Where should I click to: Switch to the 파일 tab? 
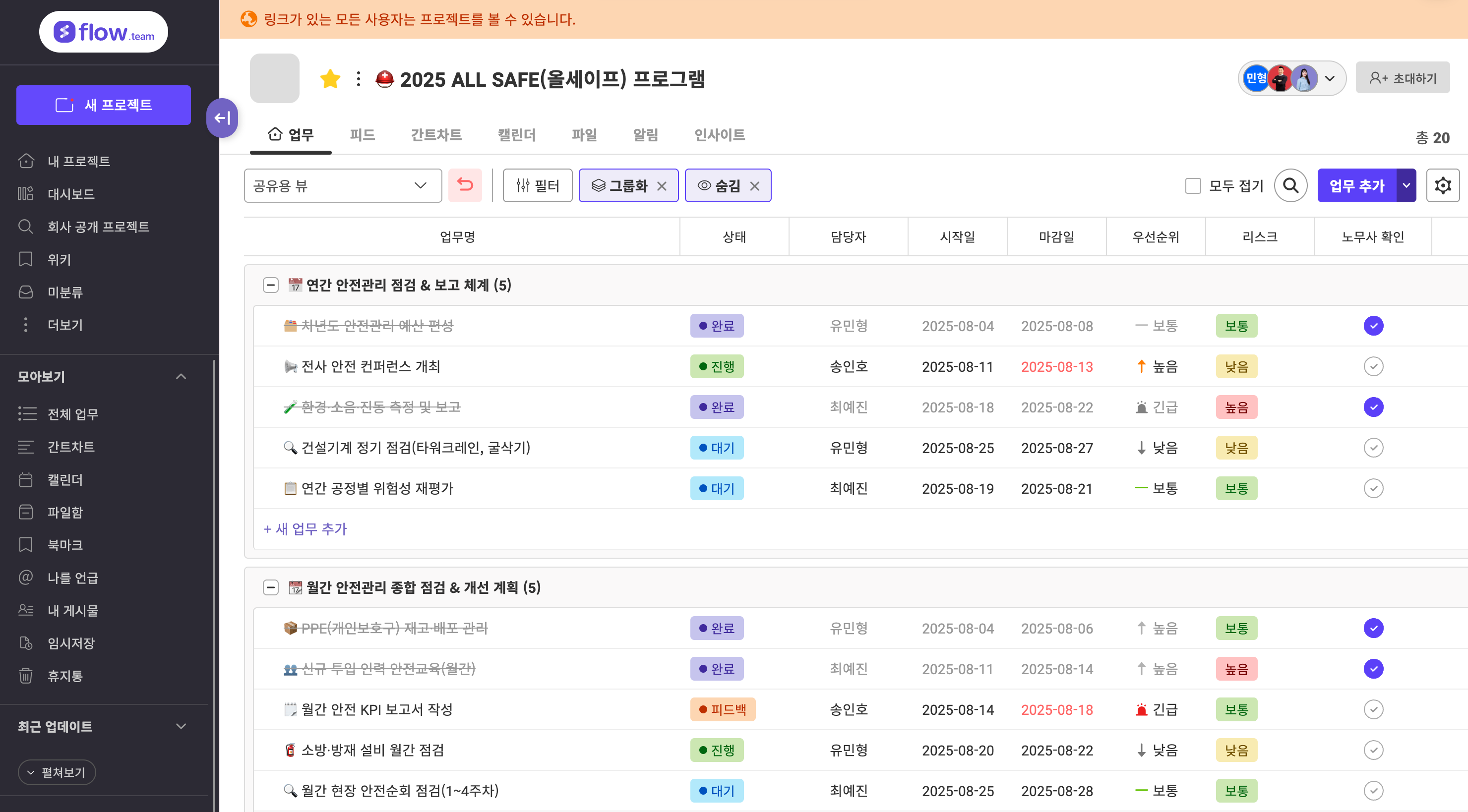coord(584,135)
